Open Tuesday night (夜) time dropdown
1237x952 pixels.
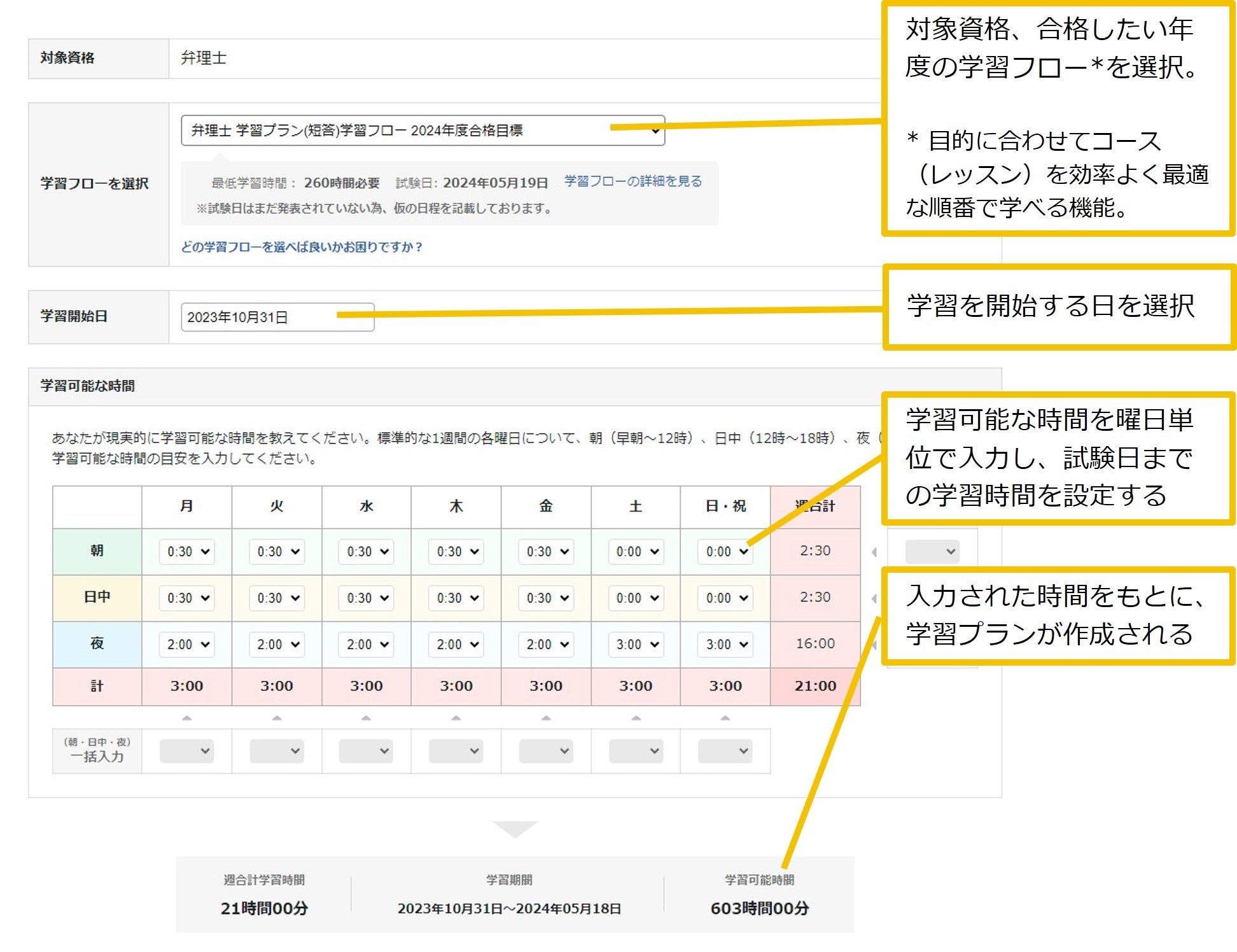[x=277, y=645]
